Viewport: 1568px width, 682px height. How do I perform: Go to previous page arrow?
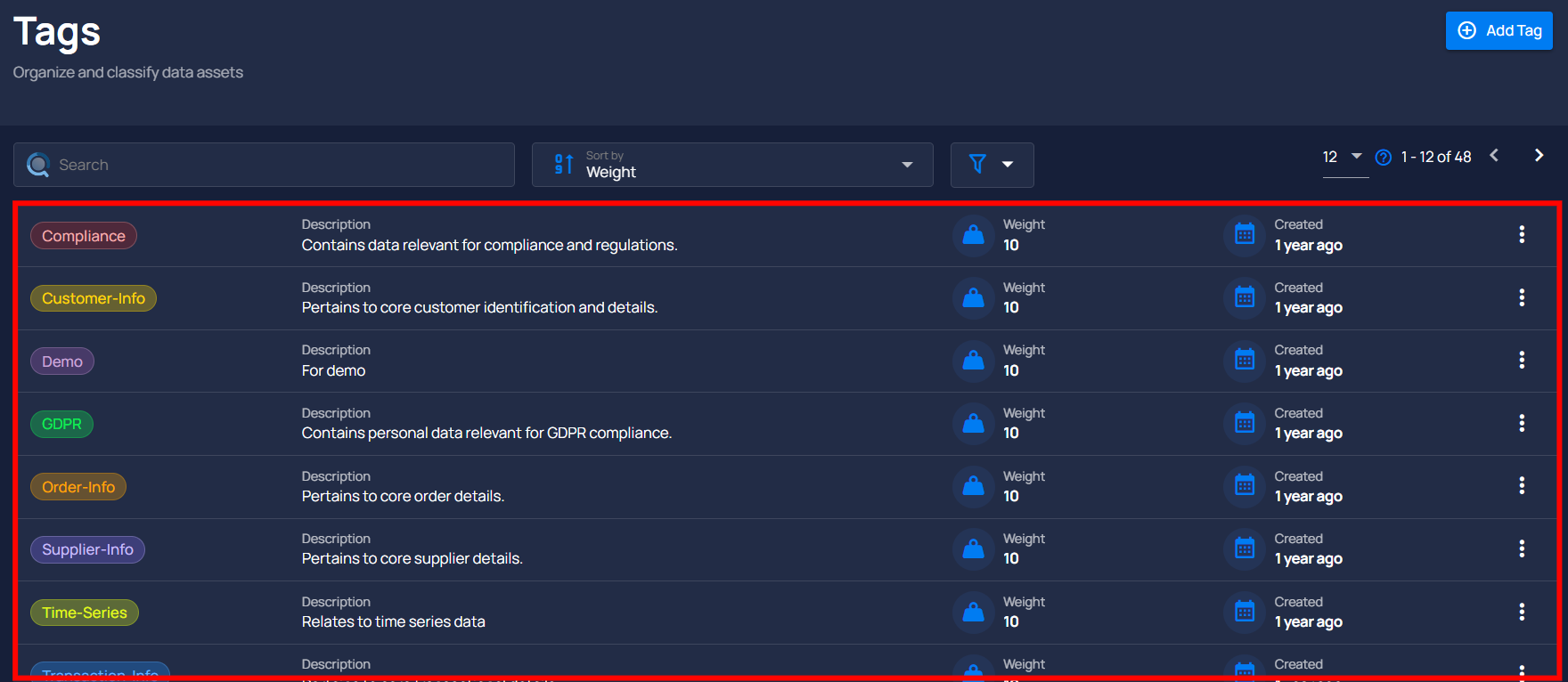click(1494, 155)
